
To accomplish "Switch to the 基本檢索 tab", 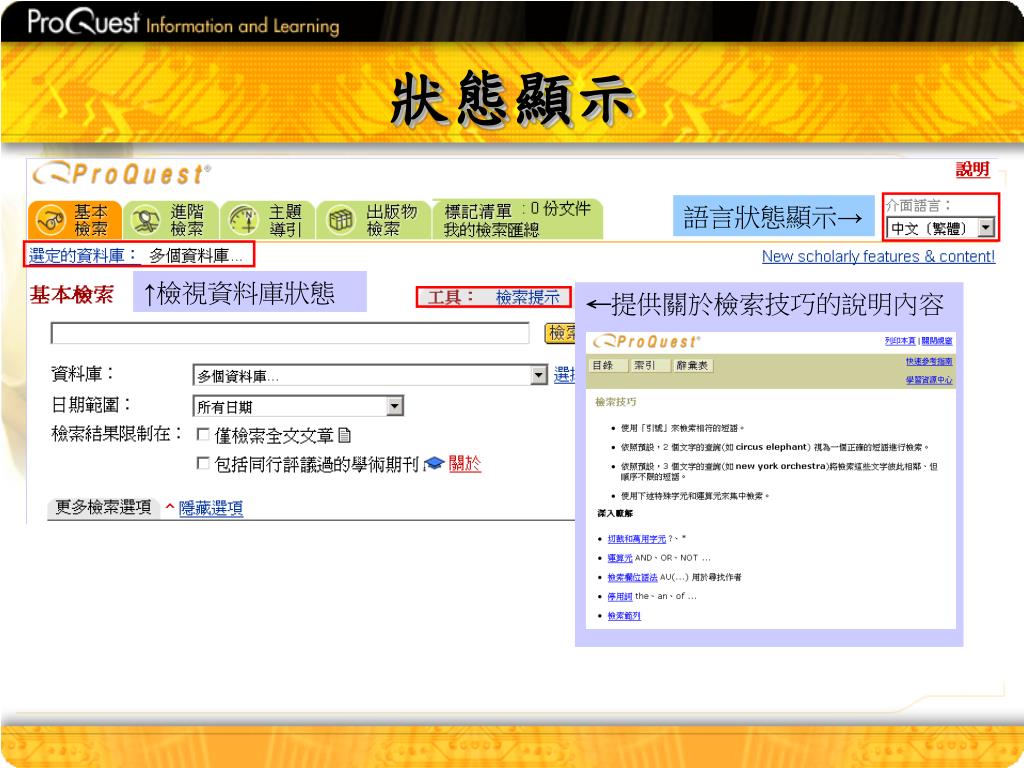I will [75, 220].
